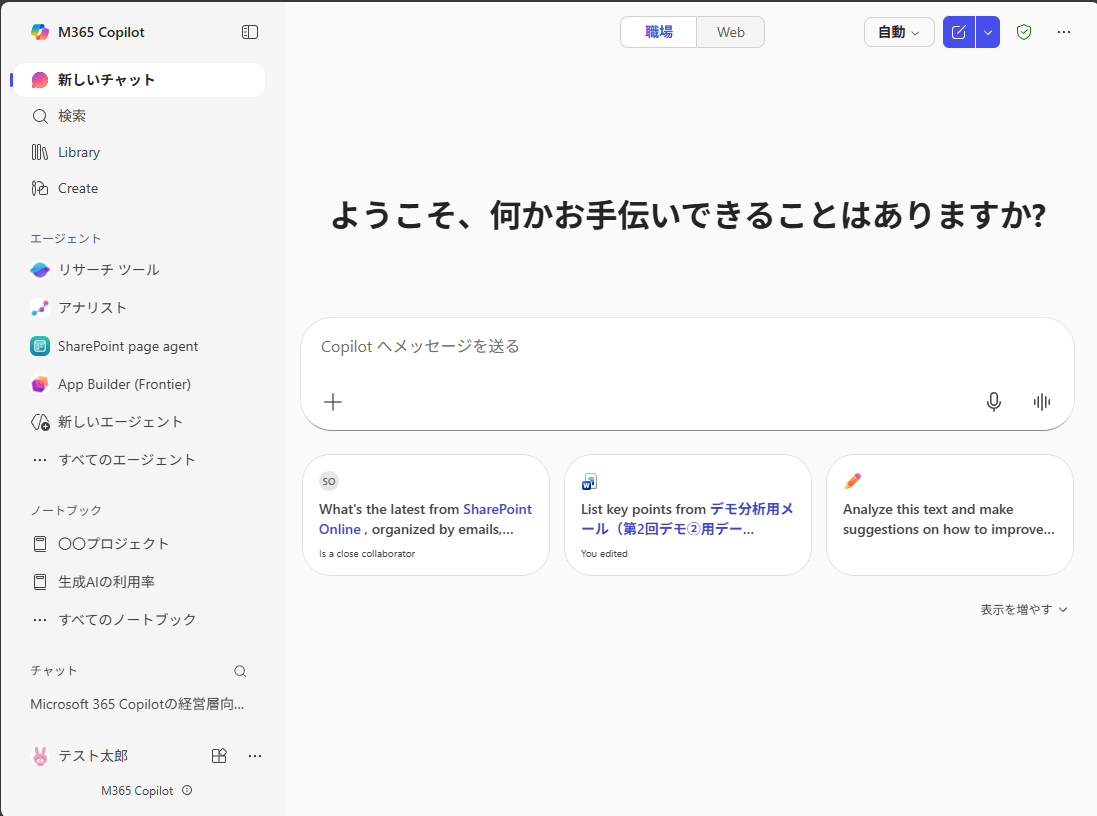Image resolution: width=1097 pixels, height=816 pixels.
Task: Click the plus attach icon in message box
Action: coord(333,402)
